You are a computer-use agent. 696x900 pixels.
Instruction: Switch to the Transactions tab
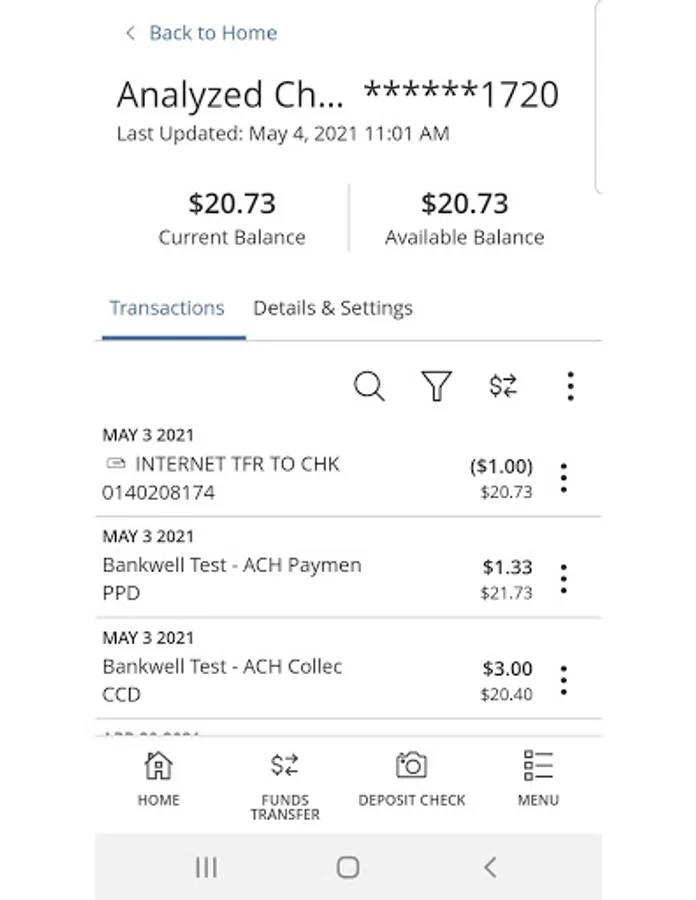coord(167,308)
